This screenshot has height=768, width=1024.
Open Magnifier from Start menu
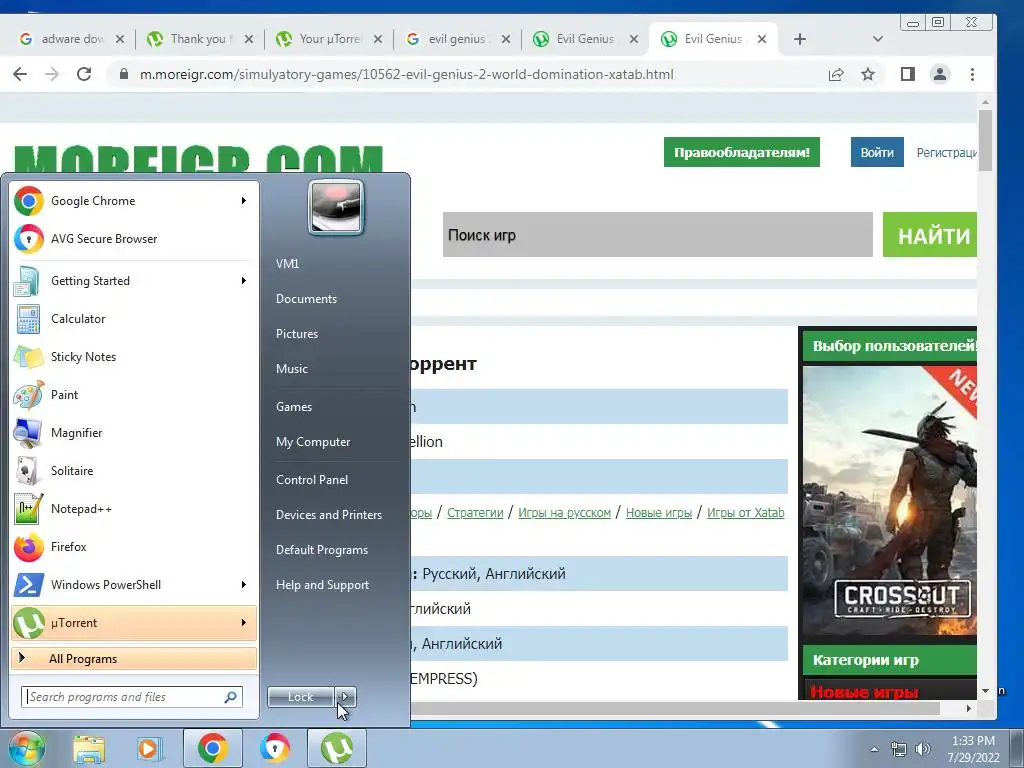(x=134, y=432)
